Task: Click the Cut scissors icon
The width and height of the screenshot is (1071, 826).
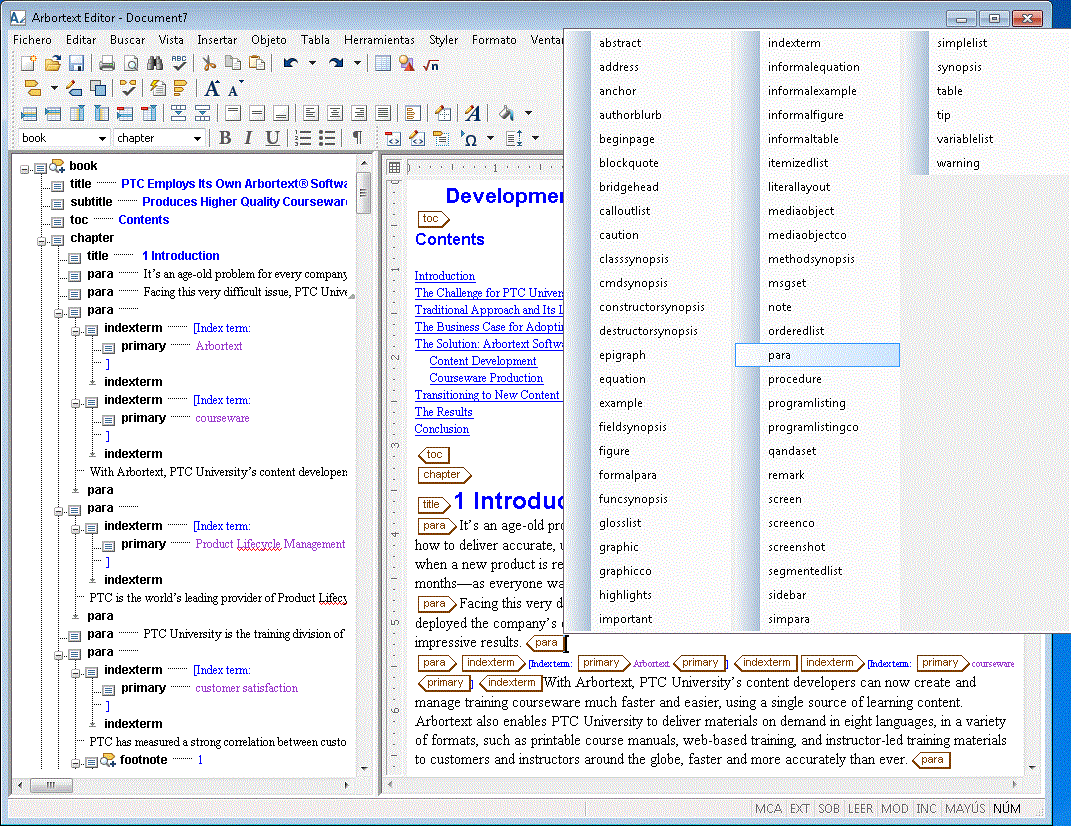Action: 208,64
